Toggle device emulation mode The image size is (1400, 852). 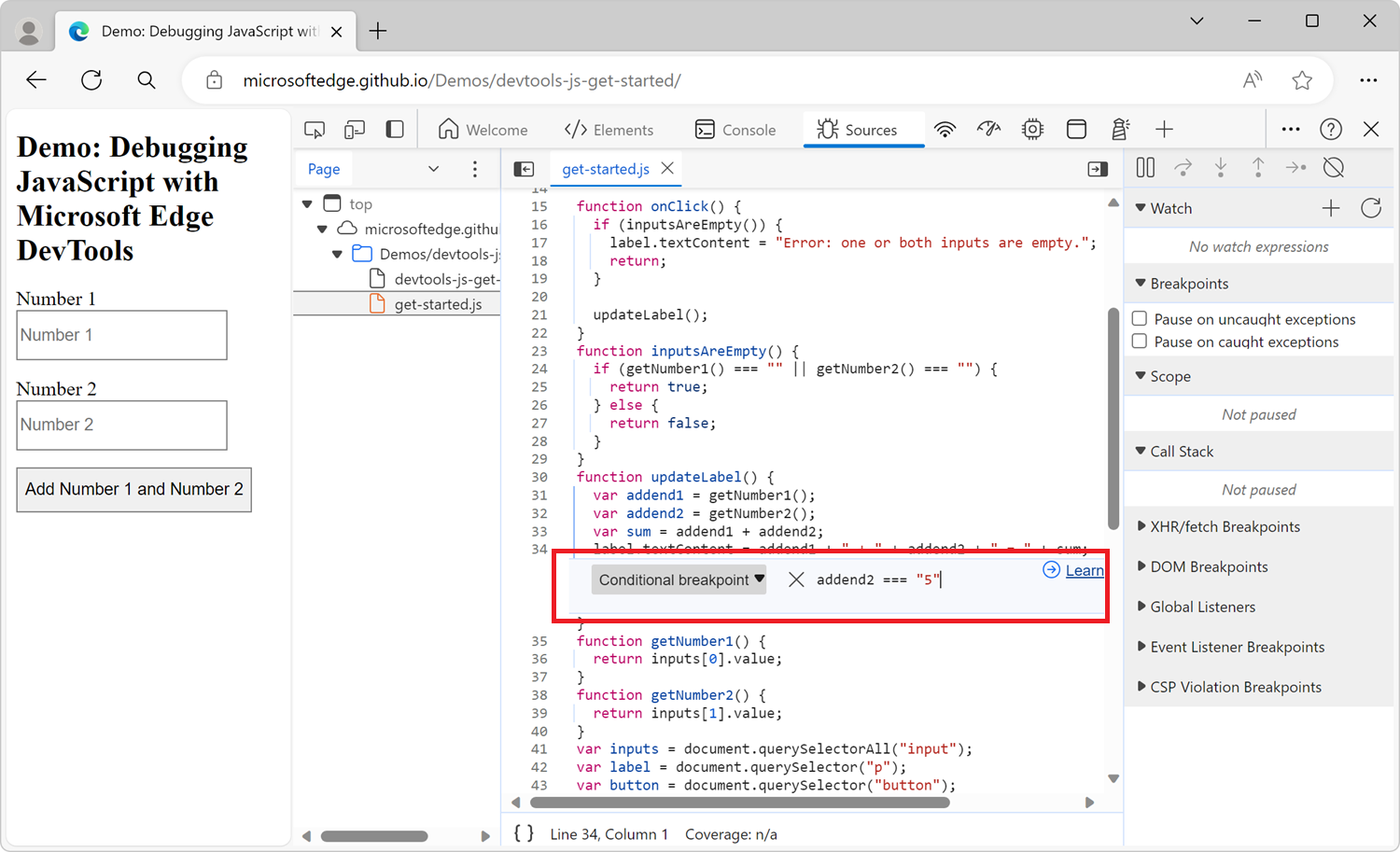(x=353, y=129)
